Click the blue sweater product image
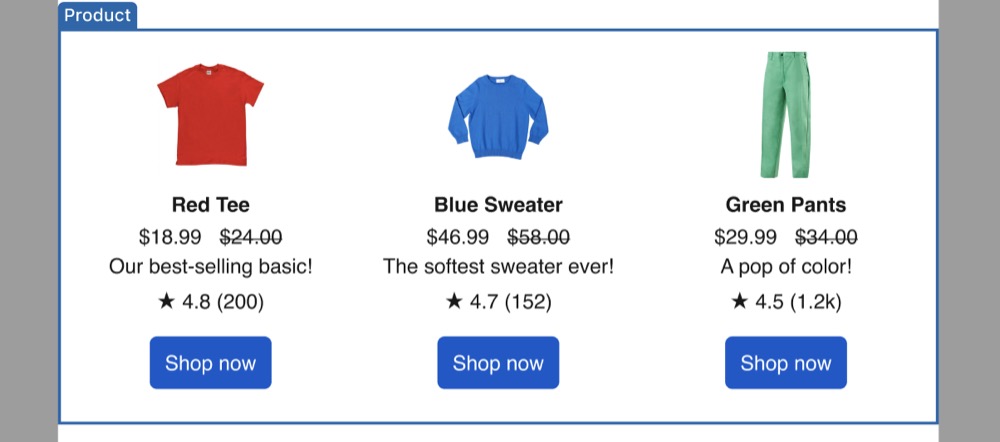The image size is (1000, 442). (x=498, y=115)
